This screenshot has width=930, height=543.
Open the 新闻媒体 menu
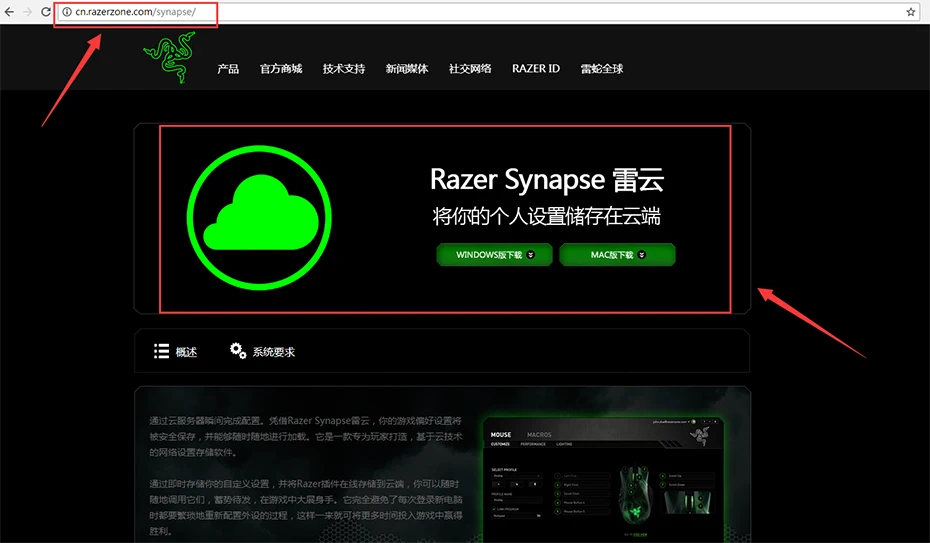407,69
